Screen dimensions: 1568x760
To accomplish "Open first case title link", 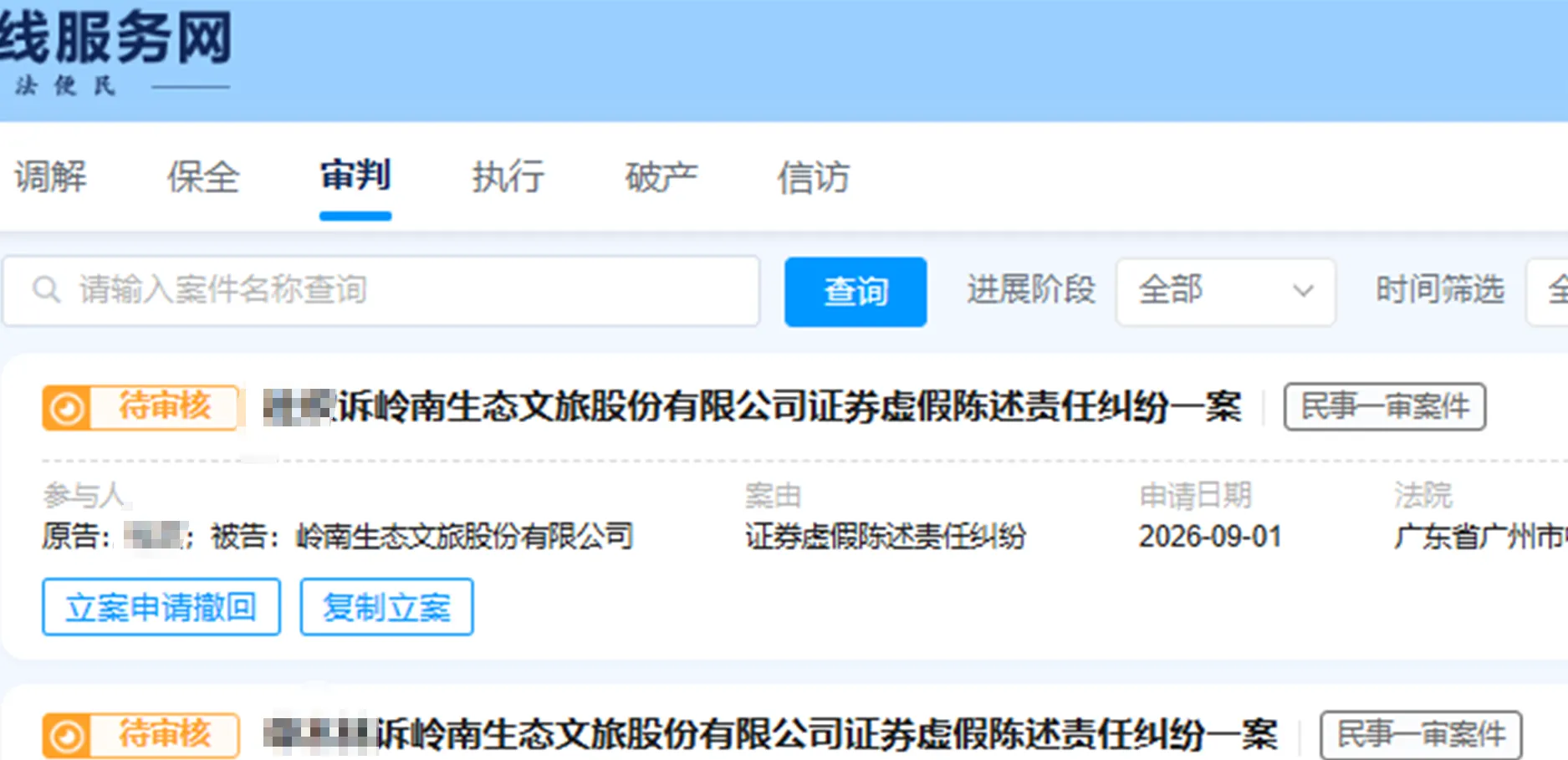I will pos(753,407).
